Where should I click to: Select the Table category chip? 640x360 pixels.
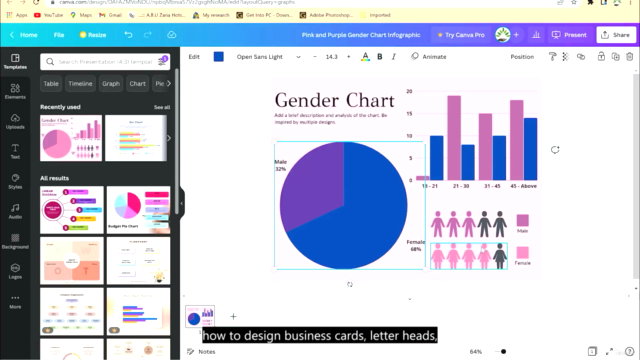(x=51, y=84)
